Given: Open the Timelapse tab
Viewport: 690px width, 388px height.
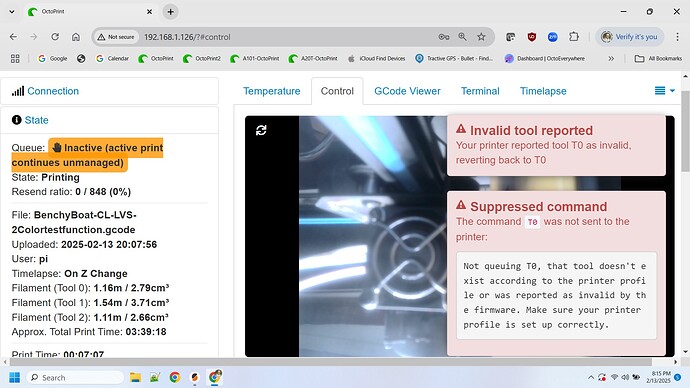Looking at the screenshot, I should tap(543, 91).
